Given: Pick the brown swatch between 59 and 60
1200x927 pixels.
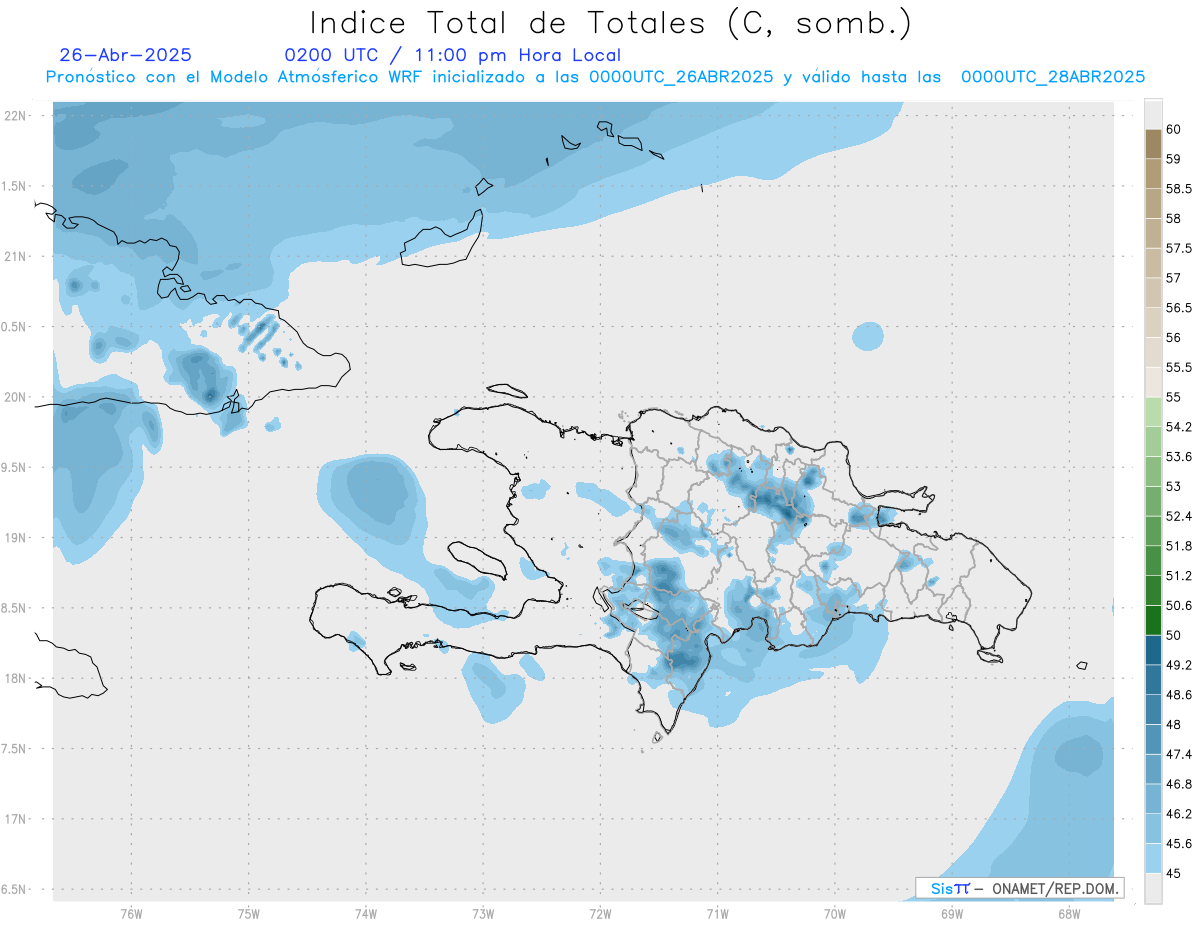Looking at the screenshot, I should pyautogui.click(x=1153, y=143).
